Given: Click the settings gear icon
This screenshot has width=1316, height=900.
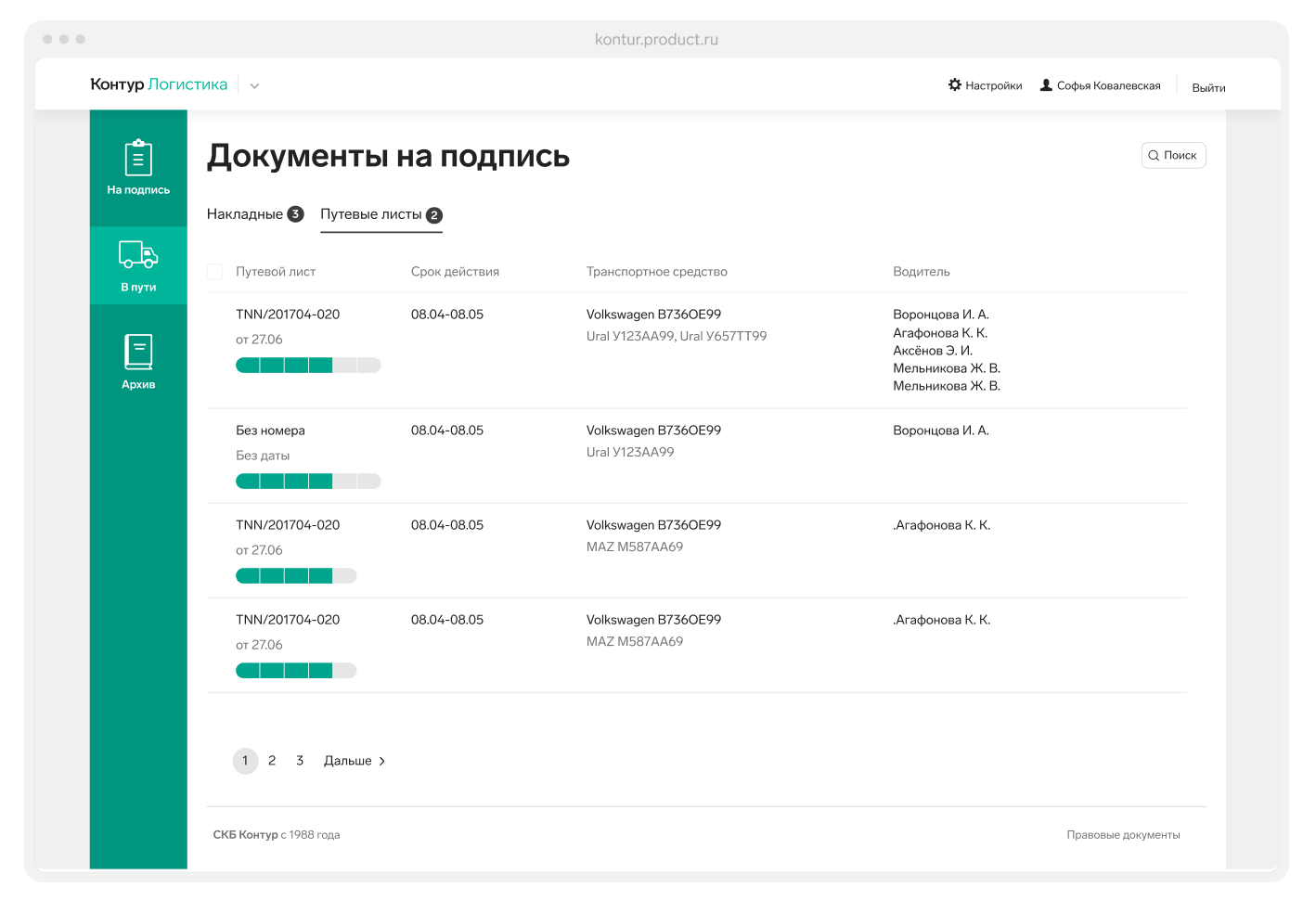Looking at the screenshot, I should [x=955, y=84].
